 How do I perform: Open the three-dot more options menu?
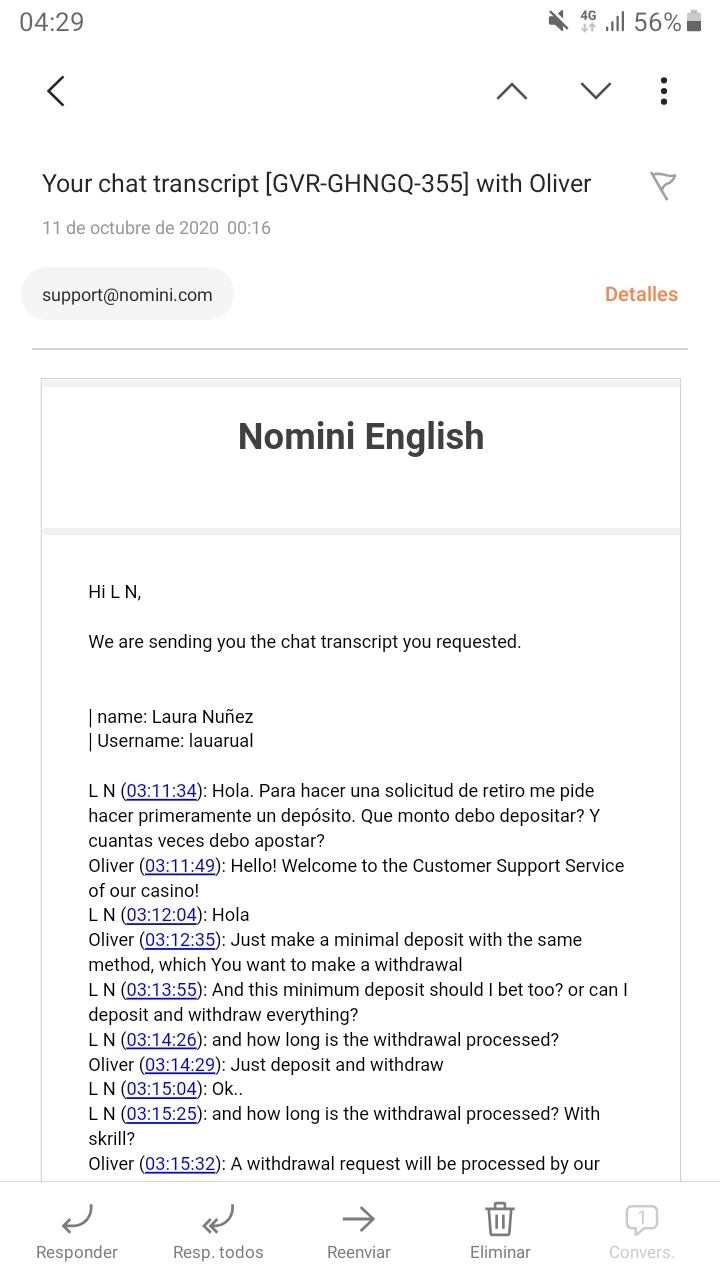(x=663, y=91)
